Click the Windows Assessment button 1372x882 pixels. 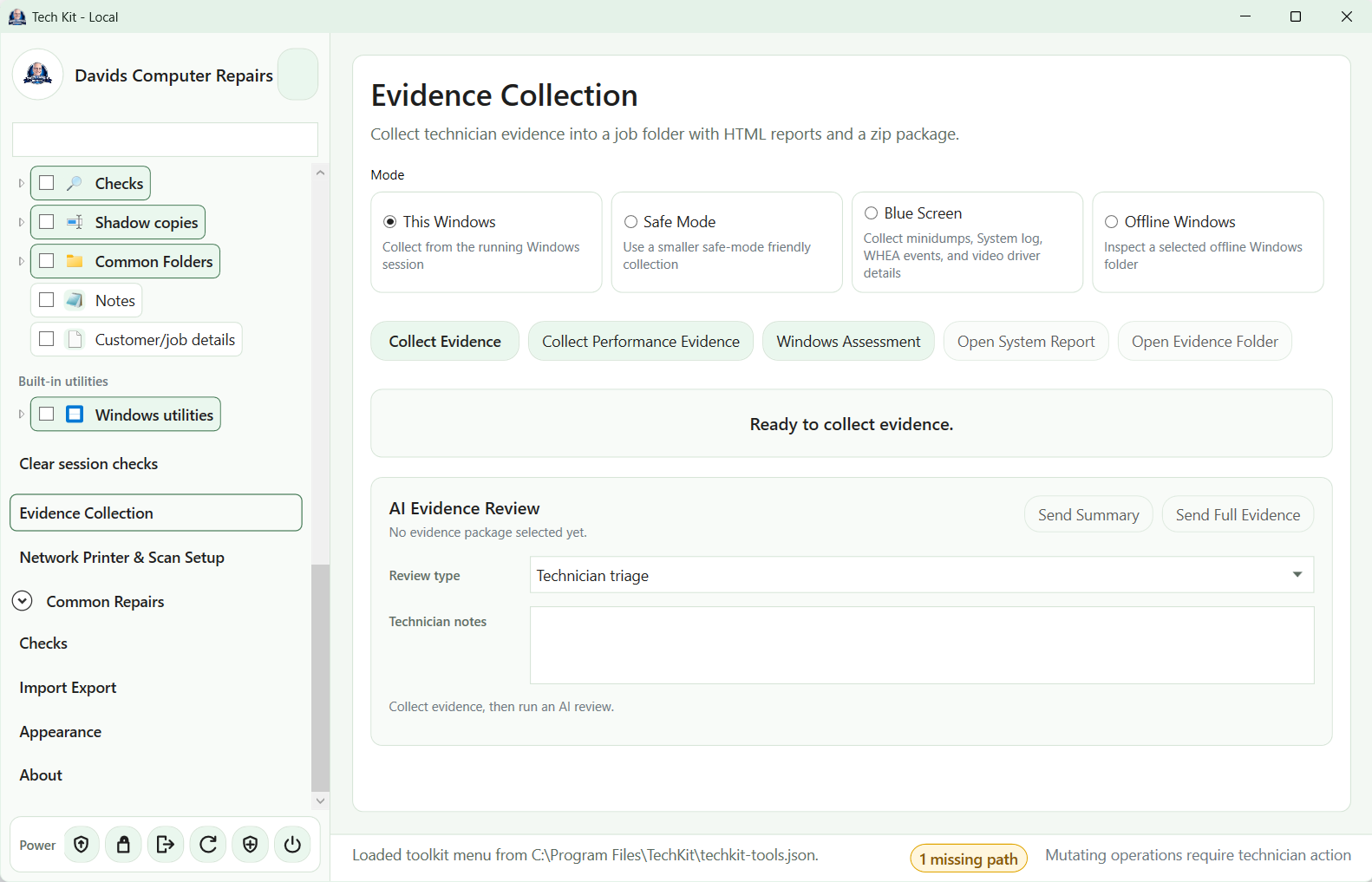coord(848,342)
